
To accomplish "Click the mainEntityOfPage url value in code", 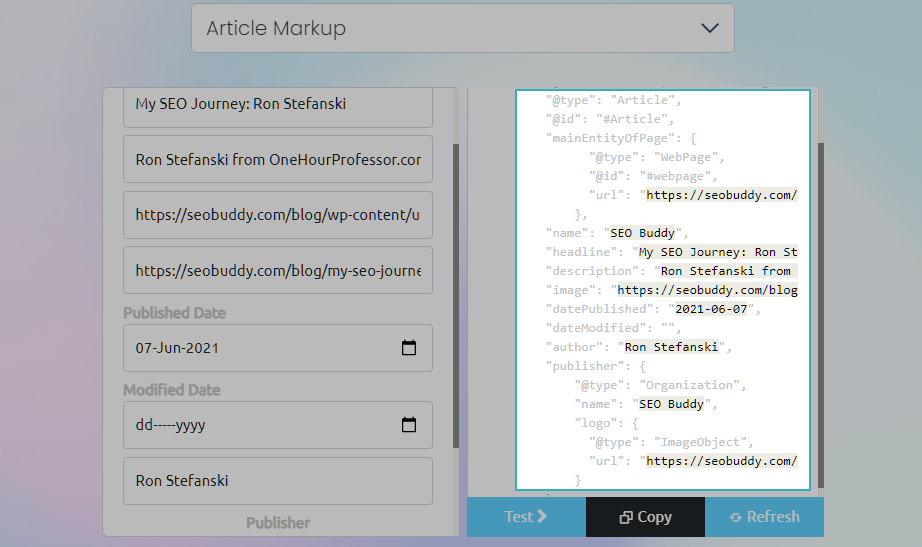I will (721, 195).
